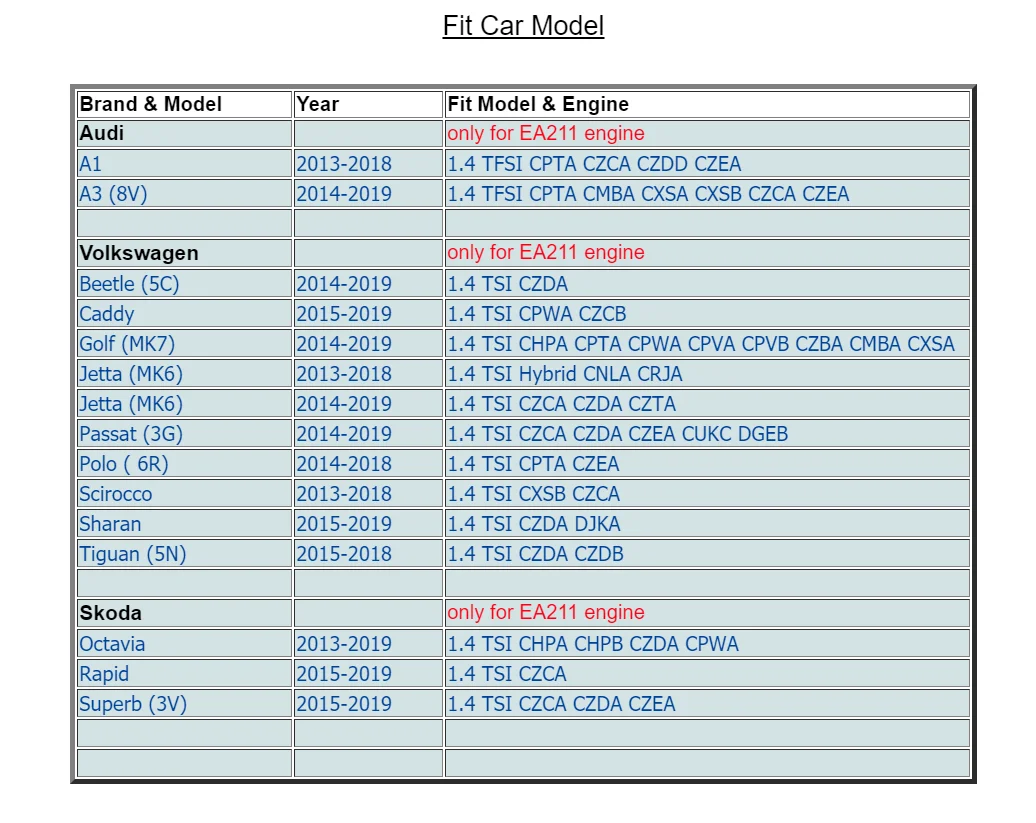Screen dimensions: 1036x823
Task: Select the 'Beetle (5C)' model cell
Action: coord(184,283)
